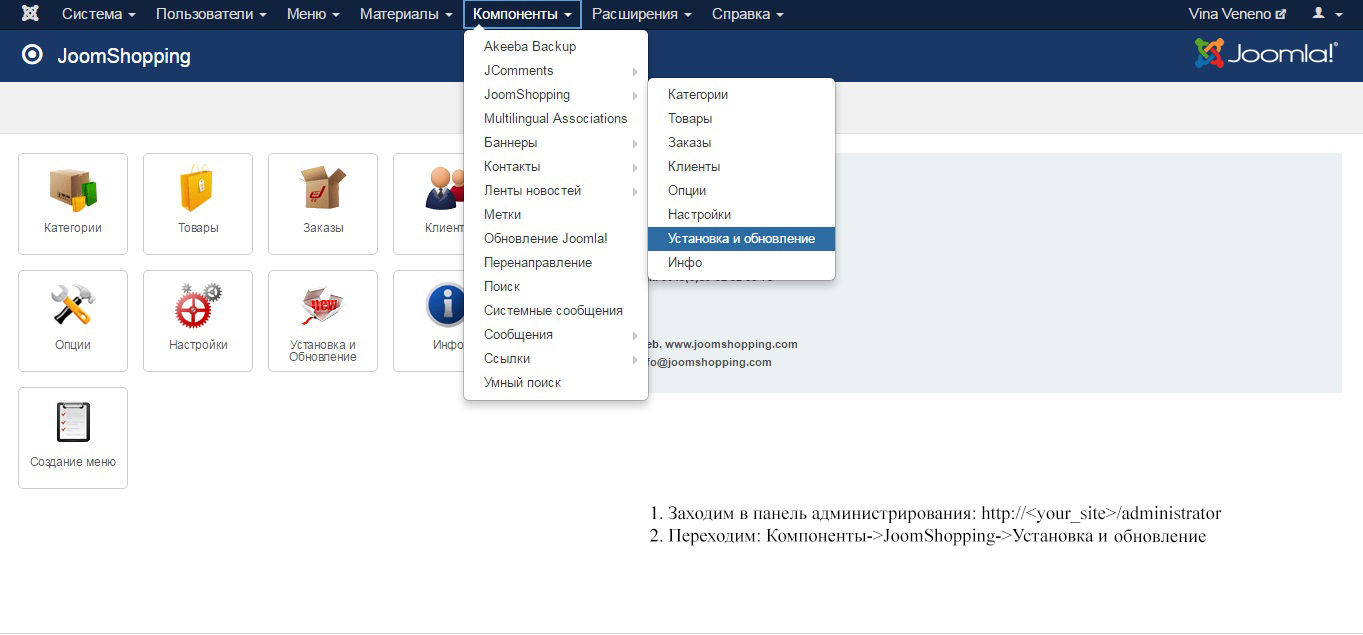The width and height of the screenshot is (1363, 635).
Task: Click the Joomla! brand logo at right
Action: [1266, 53]
